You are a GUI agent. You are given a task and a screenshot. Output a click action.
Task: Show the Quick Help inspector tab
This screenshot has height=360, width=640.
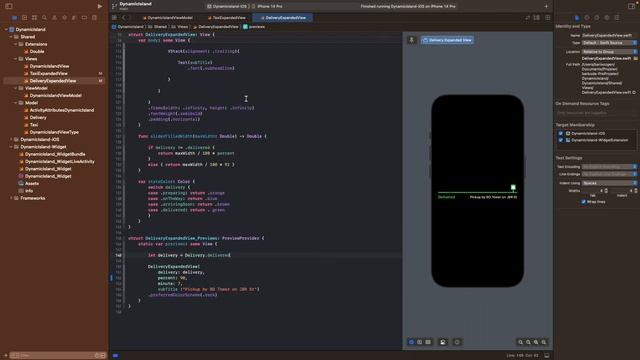(597, 18)
